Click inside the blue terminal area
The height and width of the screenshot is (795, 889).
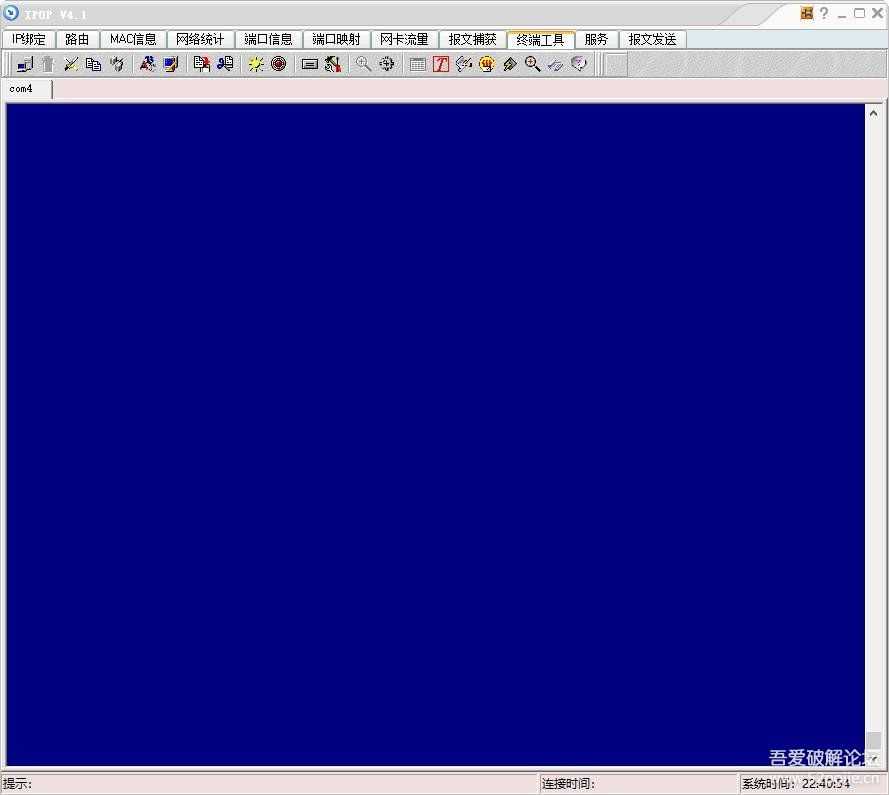(435, 430)
